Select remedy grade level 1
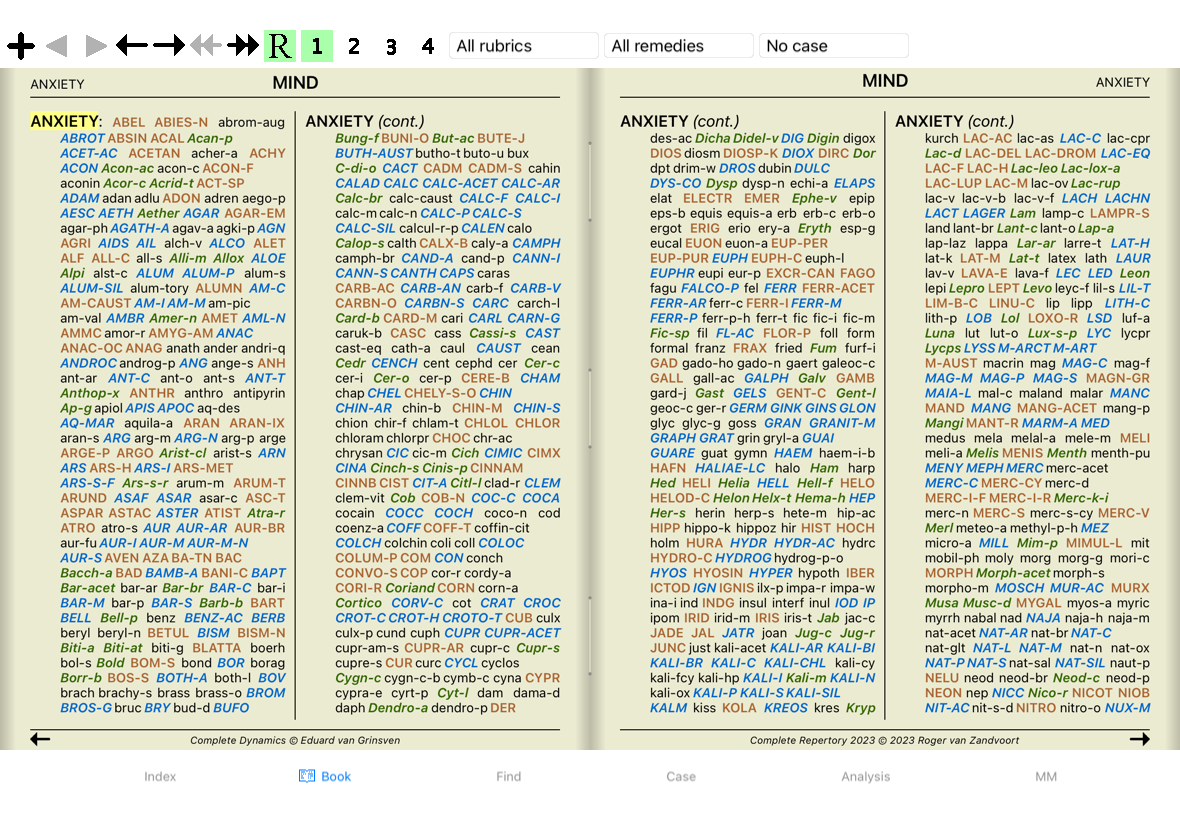Image resolution: width=1180 pixels, height=820 pixels. tap(317, 46)
